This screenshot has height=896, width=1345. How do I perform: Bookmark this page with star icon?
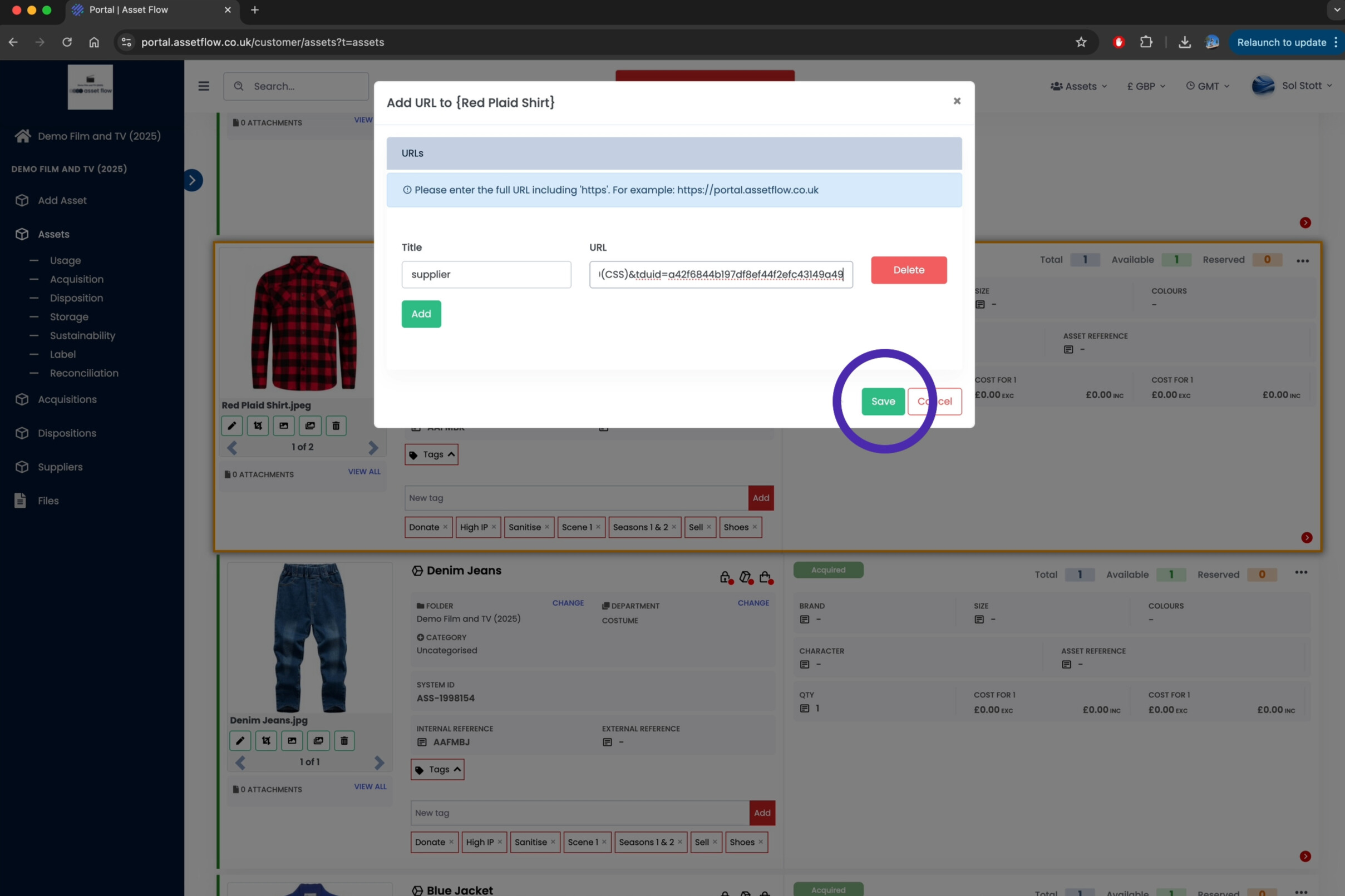tap(1080, 42)
